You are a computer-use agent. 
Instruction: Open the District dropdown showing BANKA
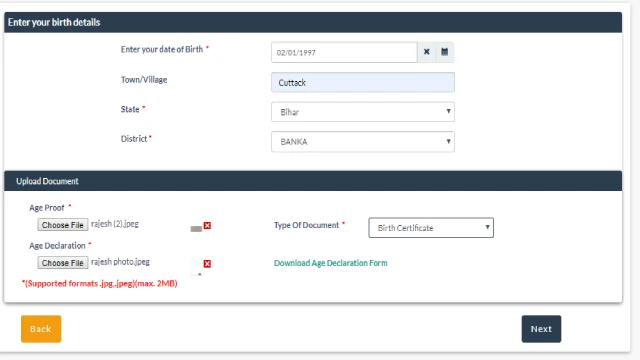(x=362, y=142)
